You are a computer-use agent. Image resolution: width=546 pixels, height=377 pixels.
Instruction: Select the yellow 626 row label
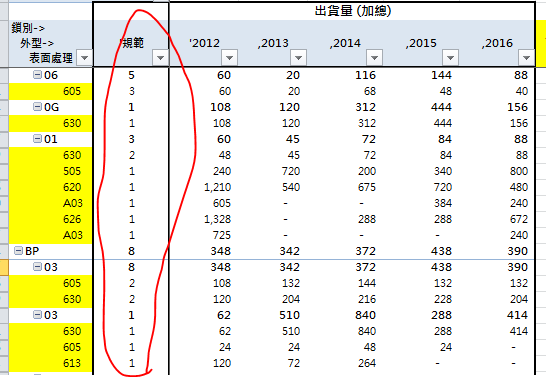pos(50,219)
